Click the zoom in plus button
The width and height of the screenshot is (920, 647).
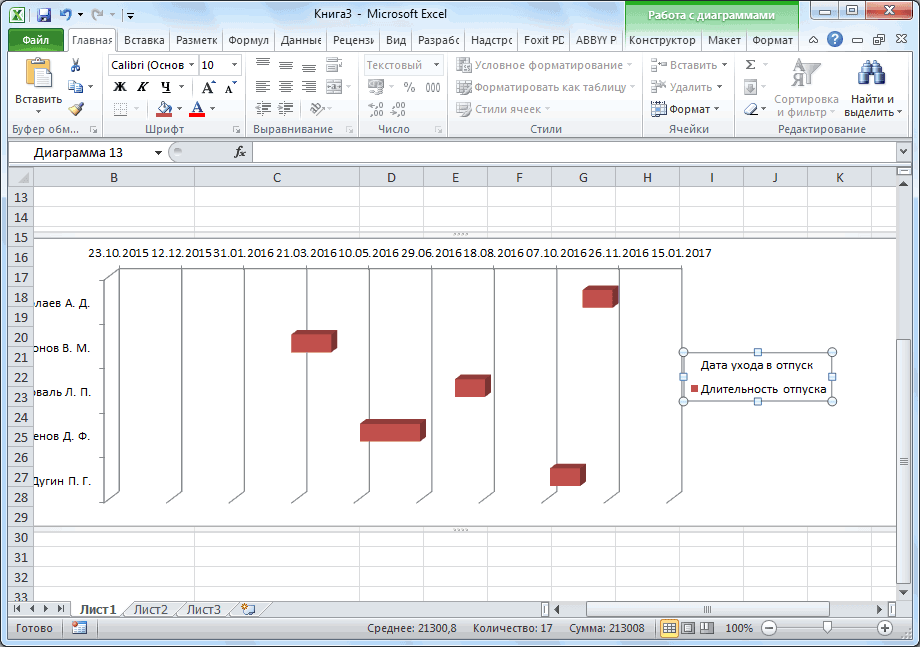(885, 628)
